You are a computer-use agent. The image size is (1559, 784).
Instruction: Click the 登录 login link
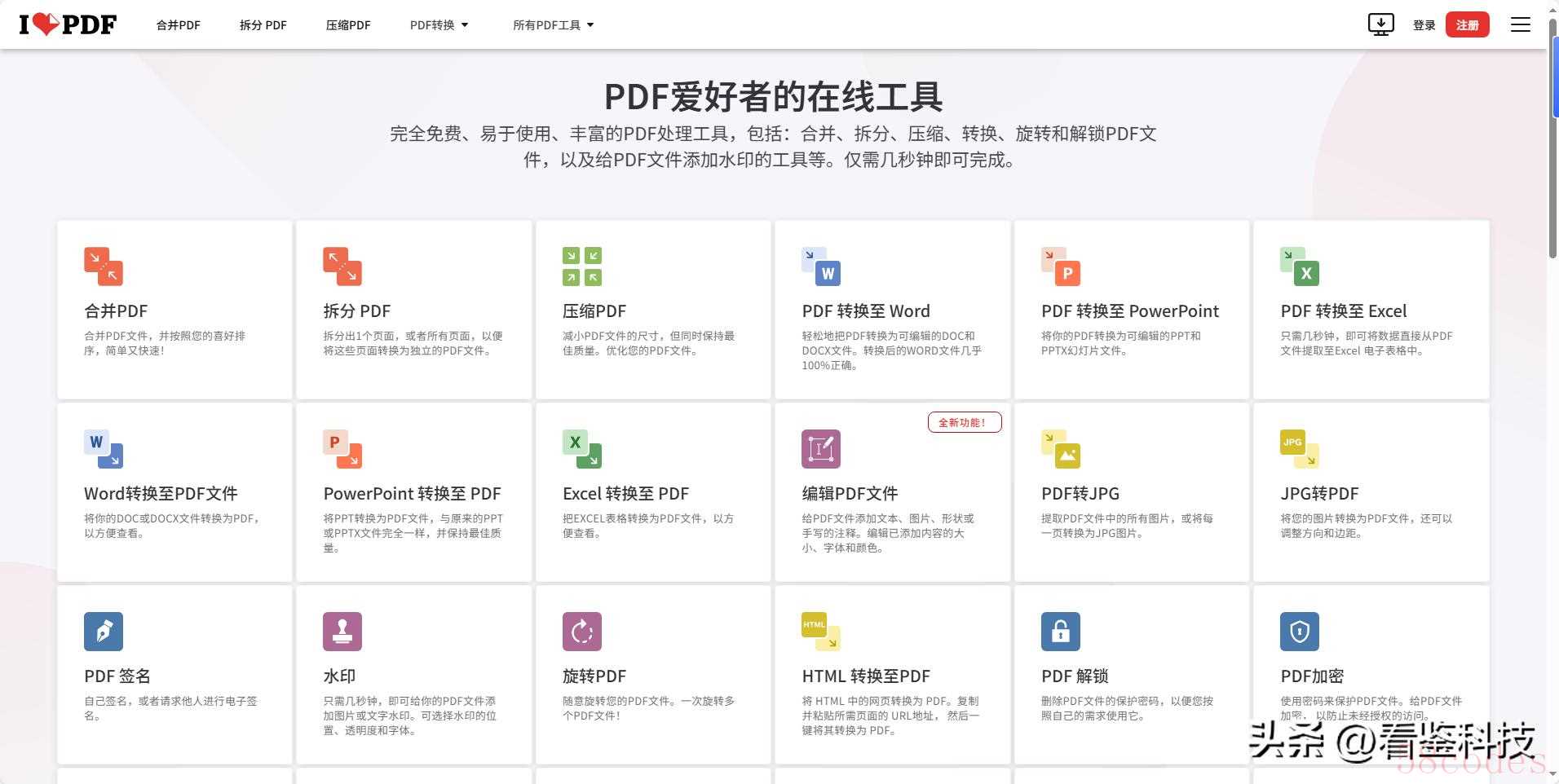(1424, 25)
